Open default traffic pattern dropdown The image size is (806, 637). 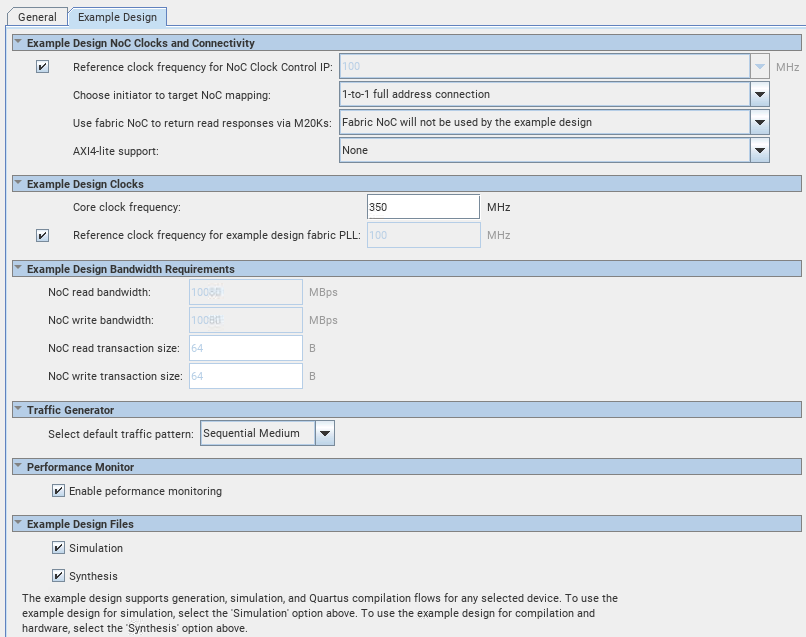coord(325,434)
